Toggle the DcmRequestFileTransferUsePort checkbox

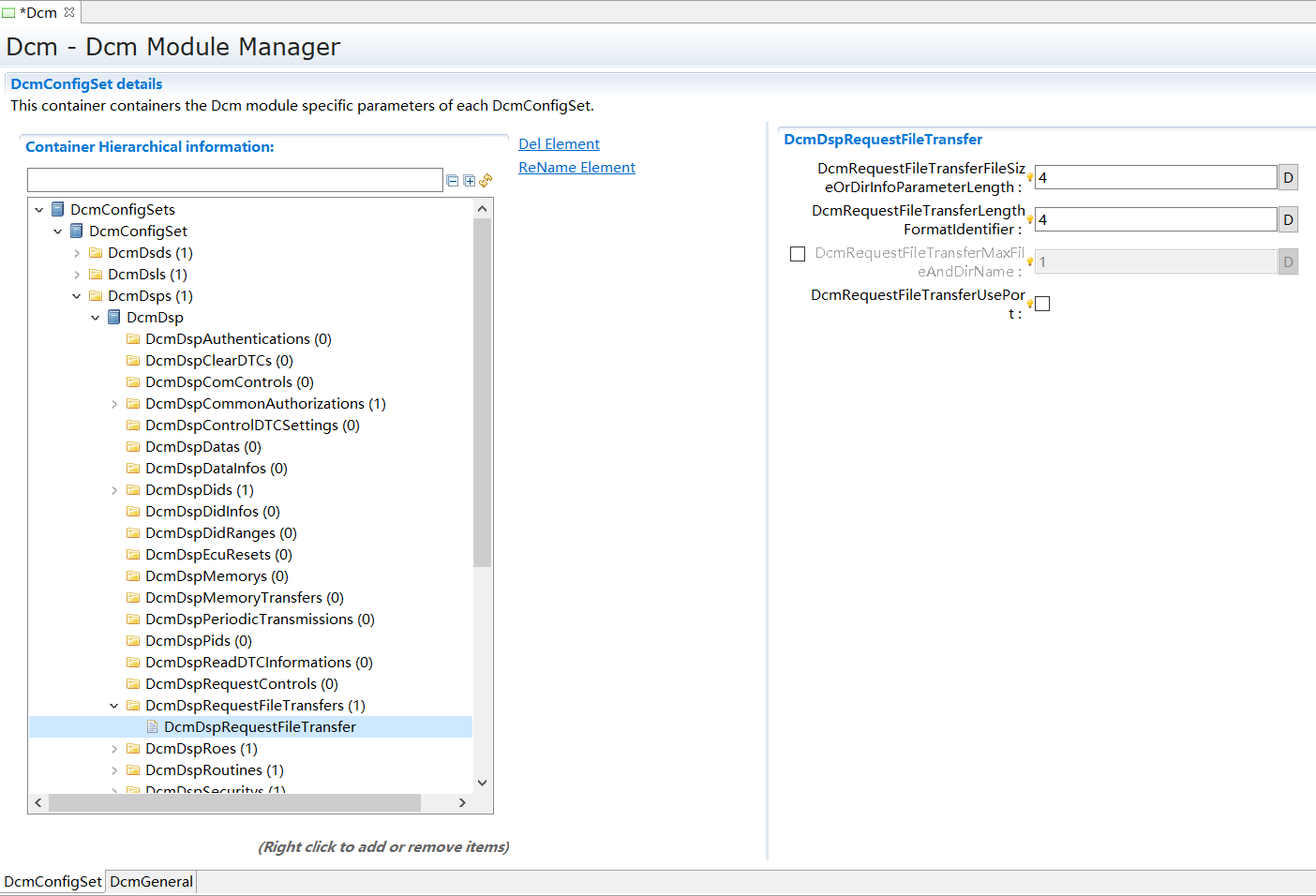[1042, 303]
